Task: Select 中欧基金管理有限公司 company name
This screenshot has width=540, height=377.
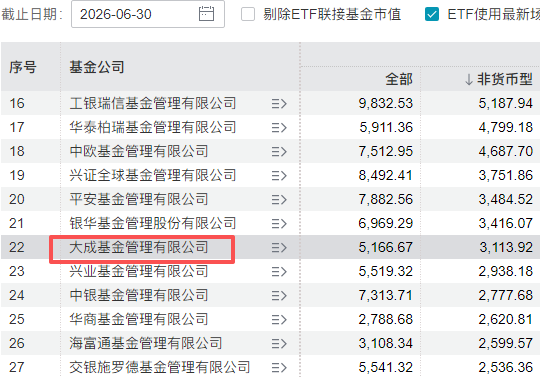Action: pos(139,151)
